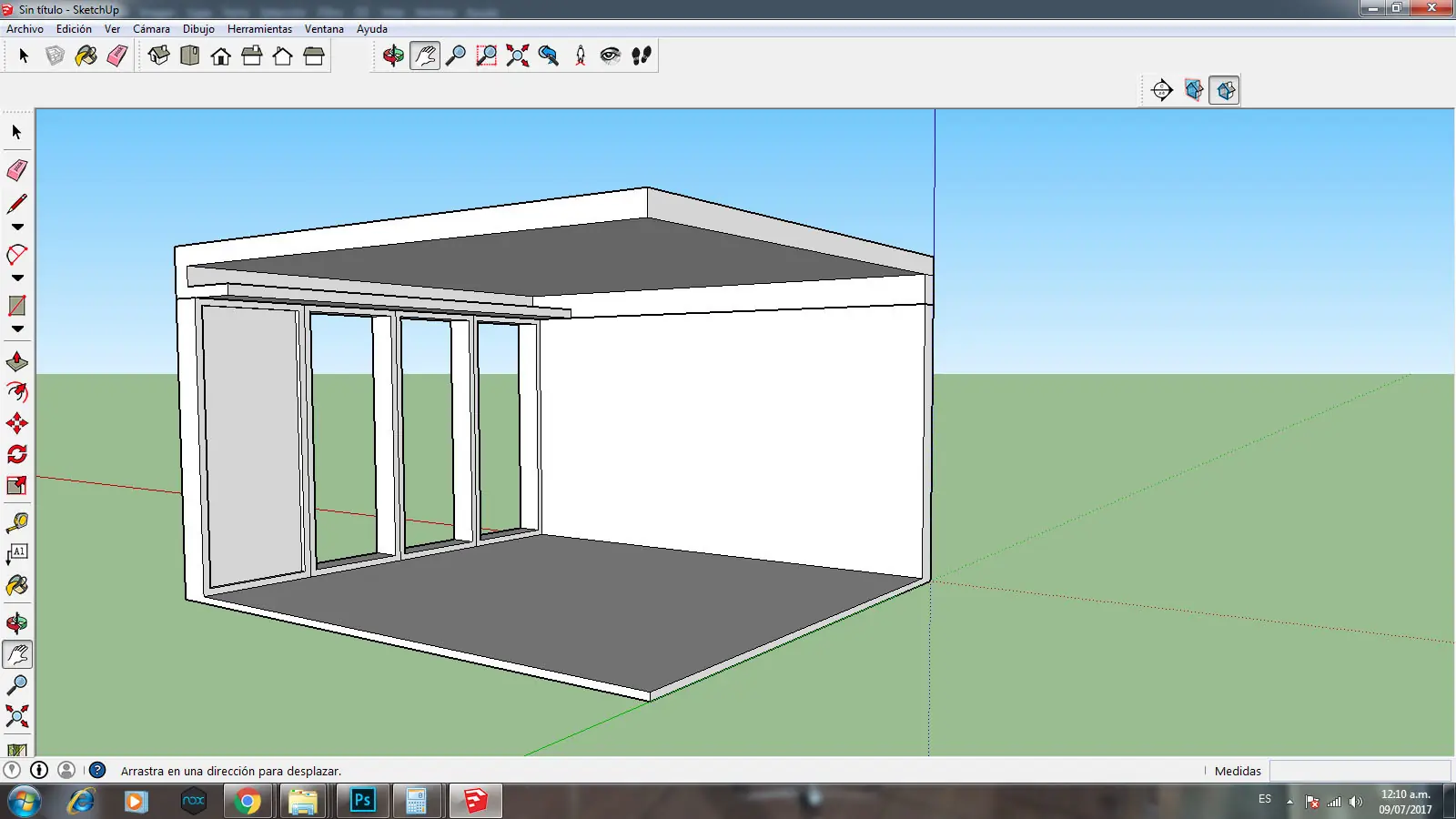Viewport: 1456px width, 819px height.
Task: Open the Herramientas menu
Action: pos(259,29)
